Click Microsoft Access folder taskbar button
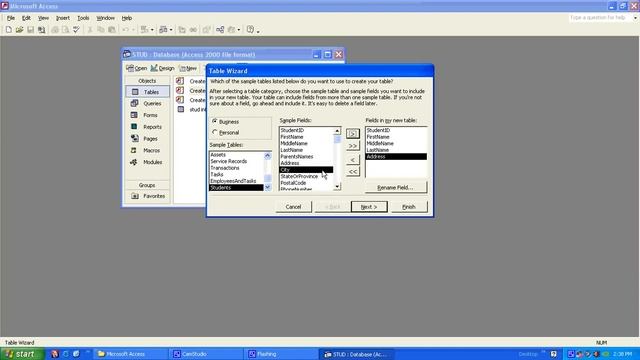640x360 pixels. pos(131,354)
